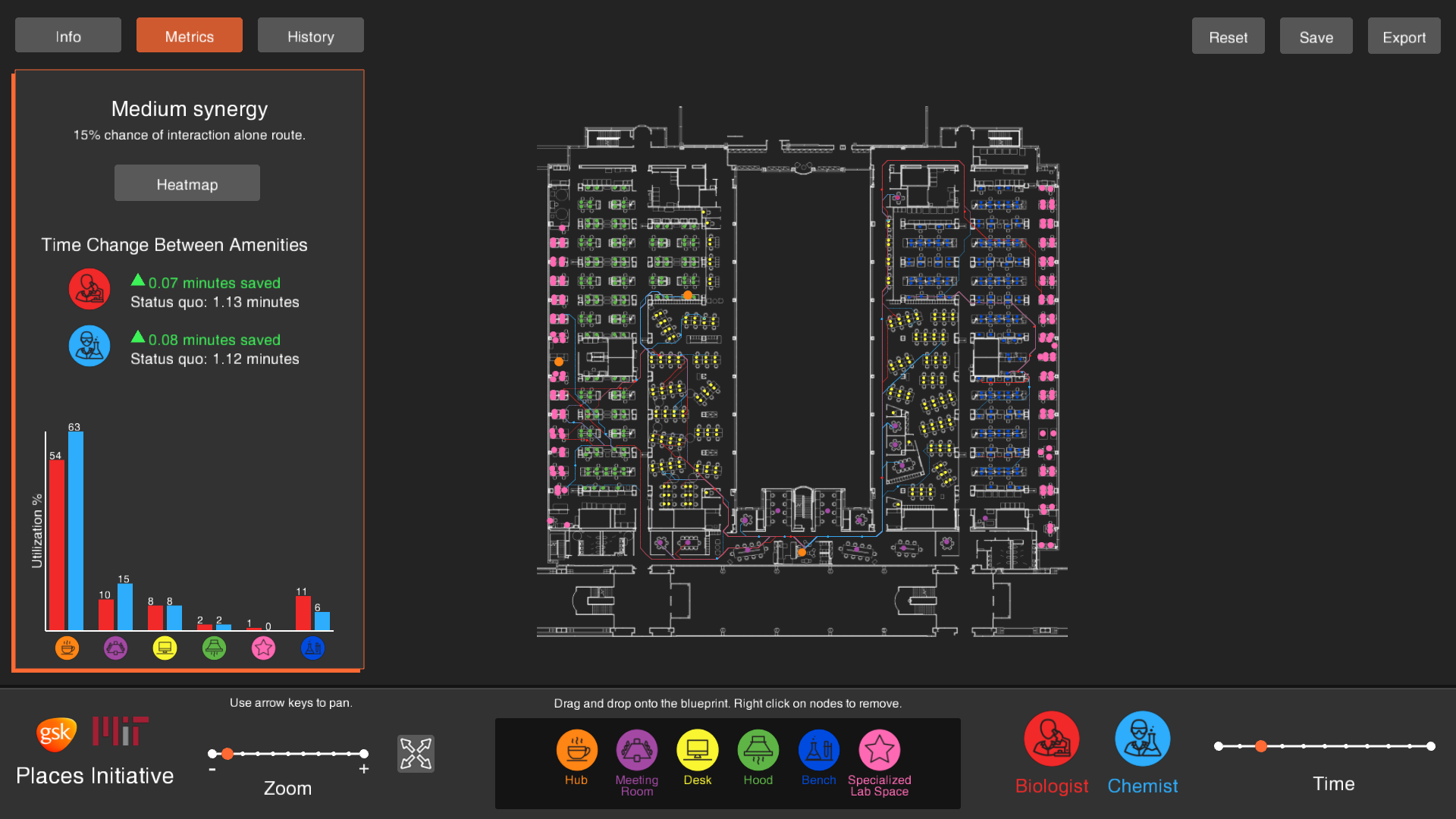Click the orange Zoom slider handle
Viewport: 1456px width, 819px height.
tap(227, 754)
